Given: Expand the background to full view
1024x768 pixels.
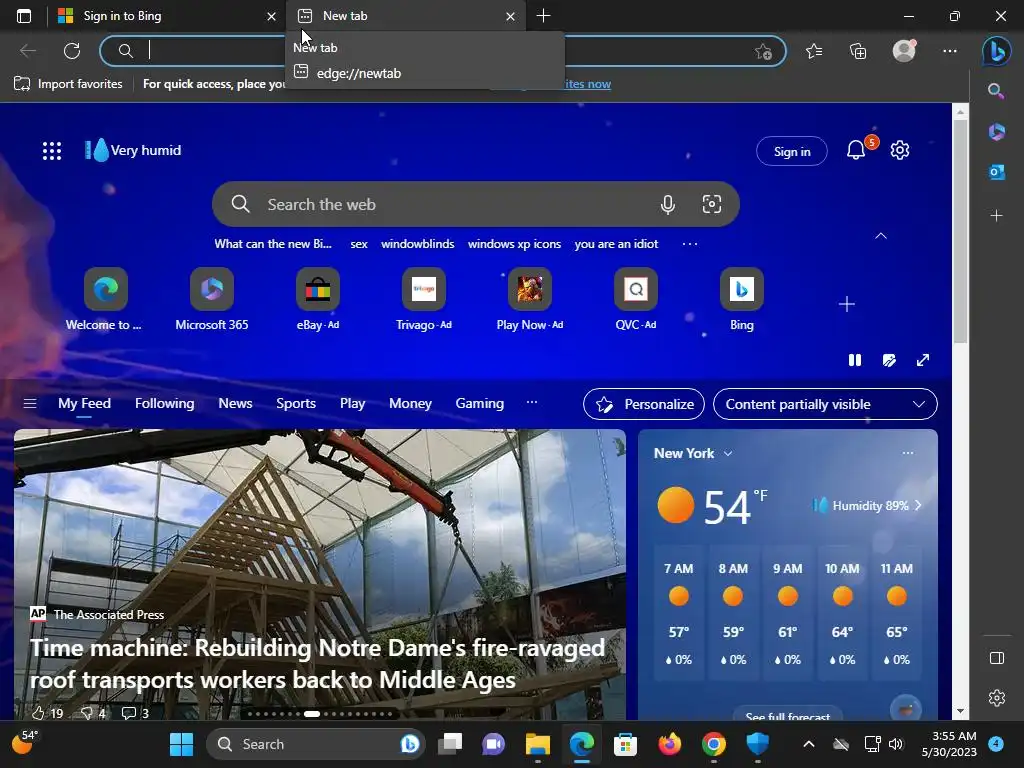Looking at the screenshot, I should (923, 360).
